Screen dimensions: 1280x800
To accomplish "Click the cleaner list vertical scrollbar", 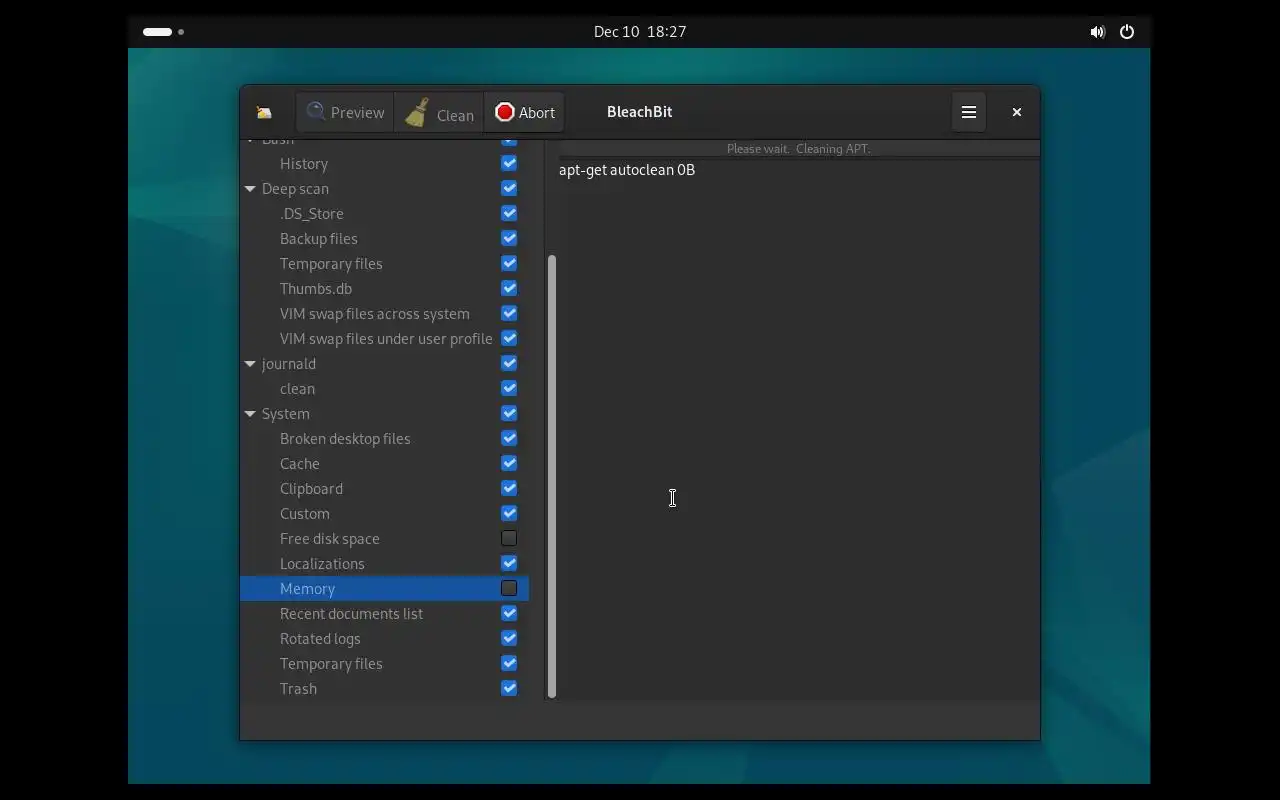I will tap(551, 477).
